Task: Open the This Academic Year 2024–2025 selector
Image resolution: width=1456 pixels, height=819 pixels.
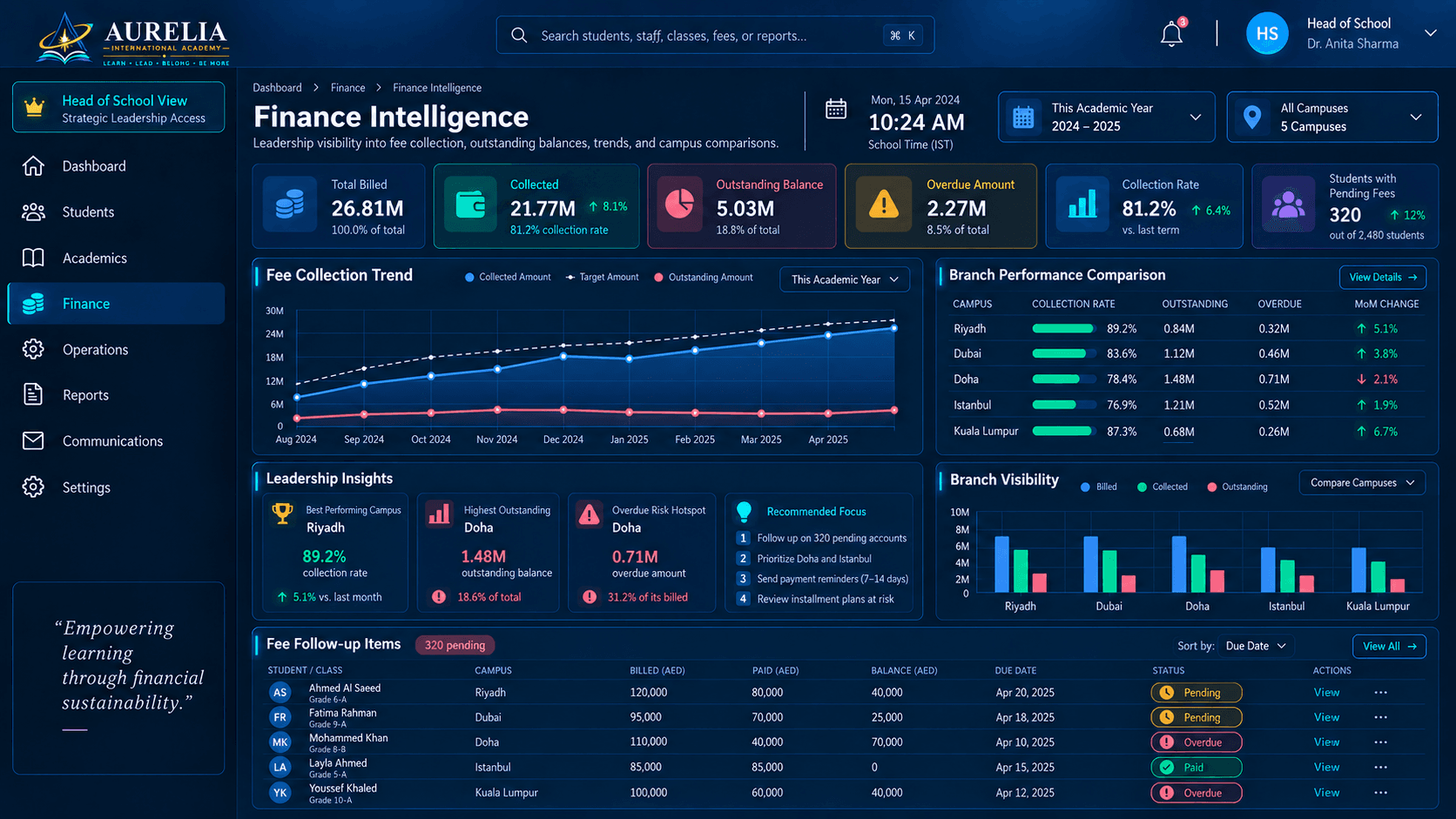Action: 1107,117
